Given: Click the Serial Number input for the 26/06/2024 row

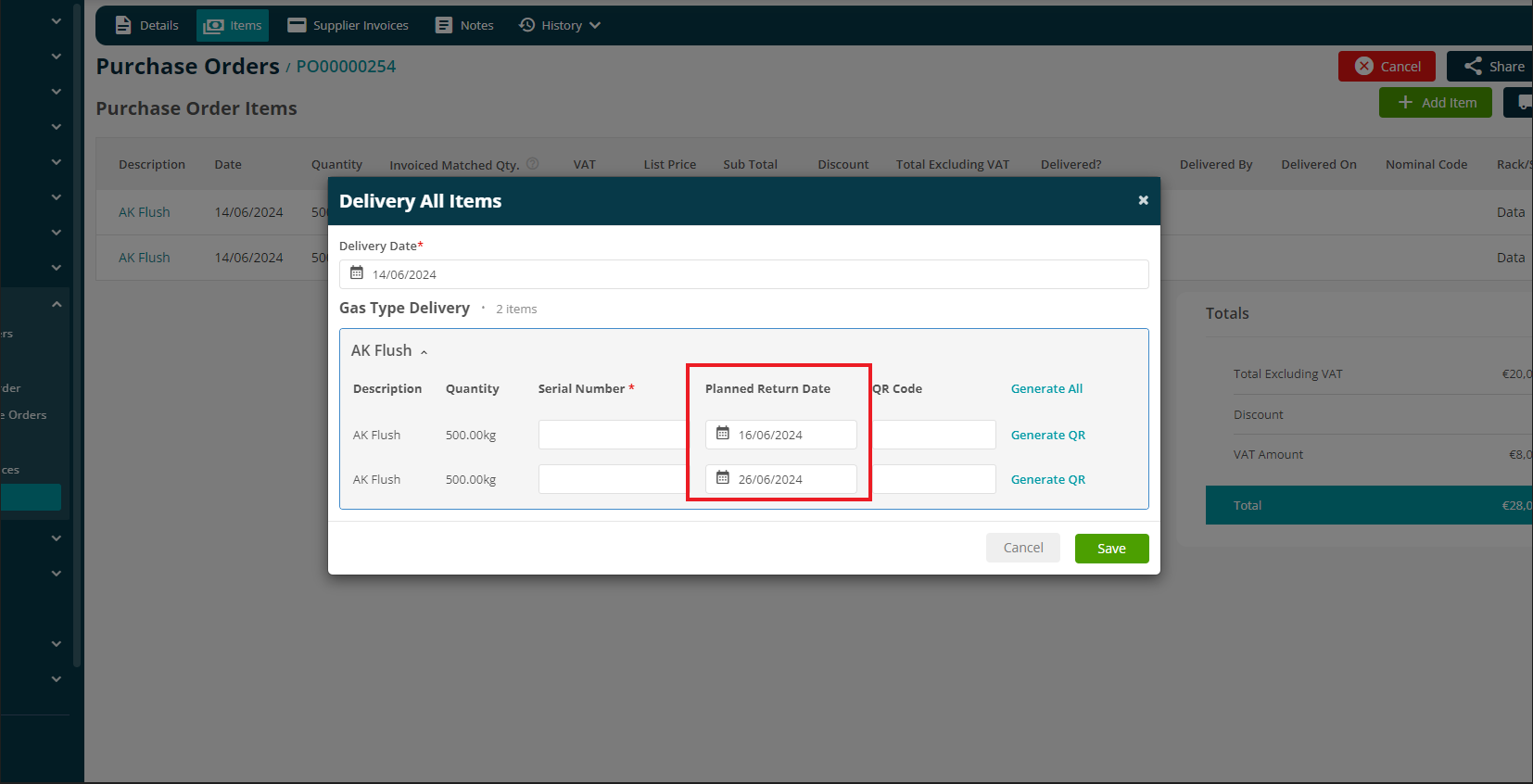Looking at the screenshot, I should pos(613,479).
